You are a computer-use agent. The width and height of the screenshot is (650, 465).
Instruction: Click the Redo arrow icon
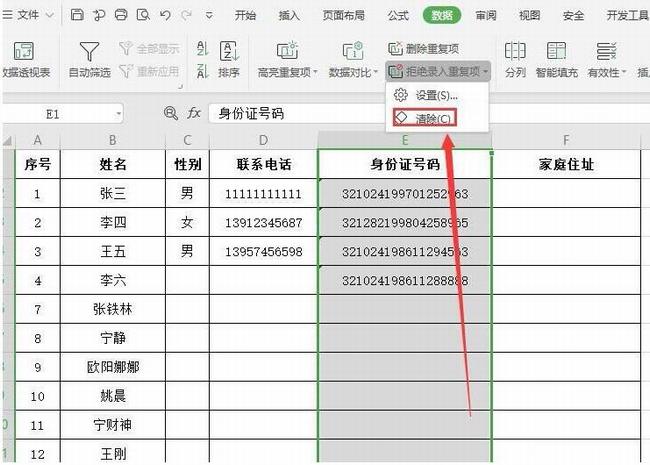point(187,15)
